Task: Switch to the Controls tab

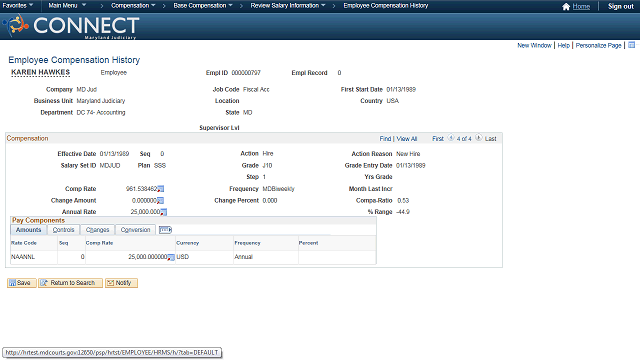Action: (64, 230)
